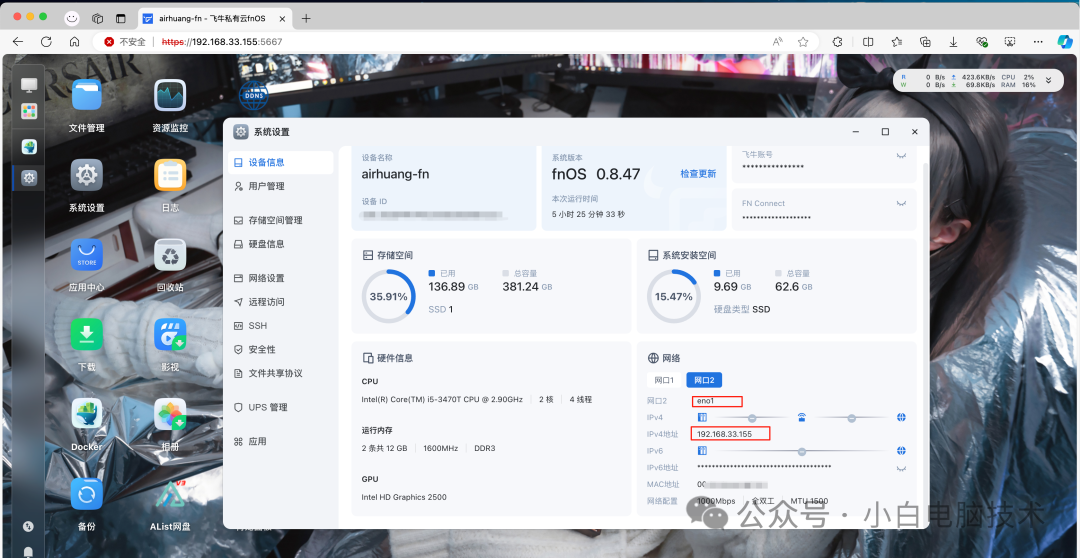Viewport: 1080px width, 558px height.
Task: Open 设备信息 in settings sidebar
Action: click(x=281, y=163)
